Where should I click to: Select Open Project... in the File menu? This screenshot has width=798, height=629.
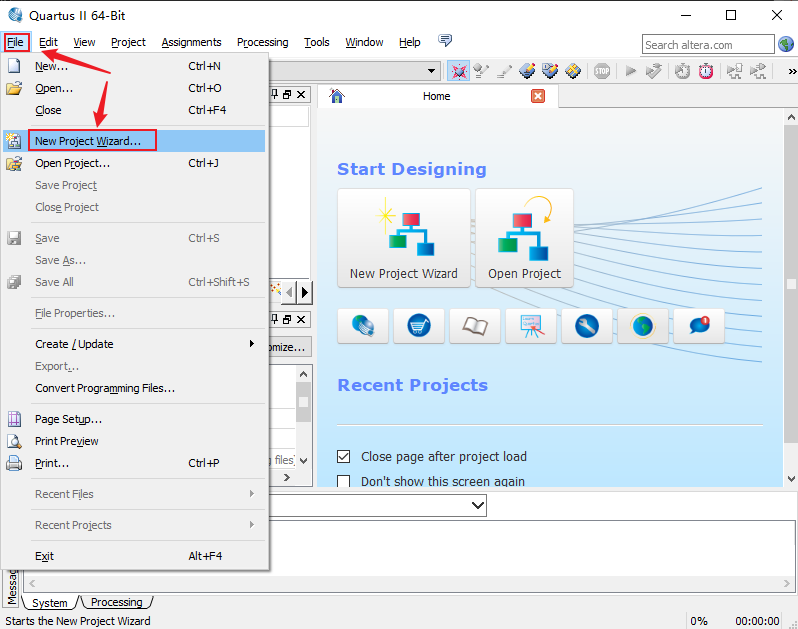tap(134, 163)
